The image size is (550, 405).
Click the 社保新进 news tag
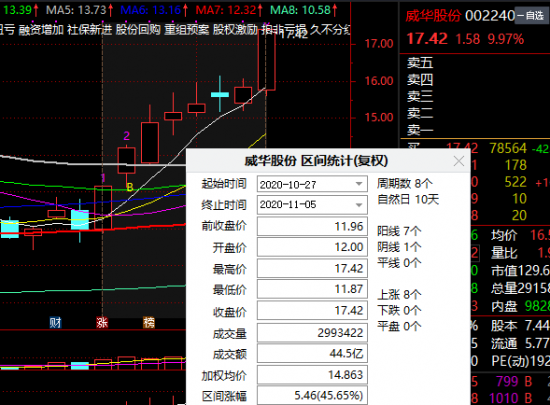89,30
